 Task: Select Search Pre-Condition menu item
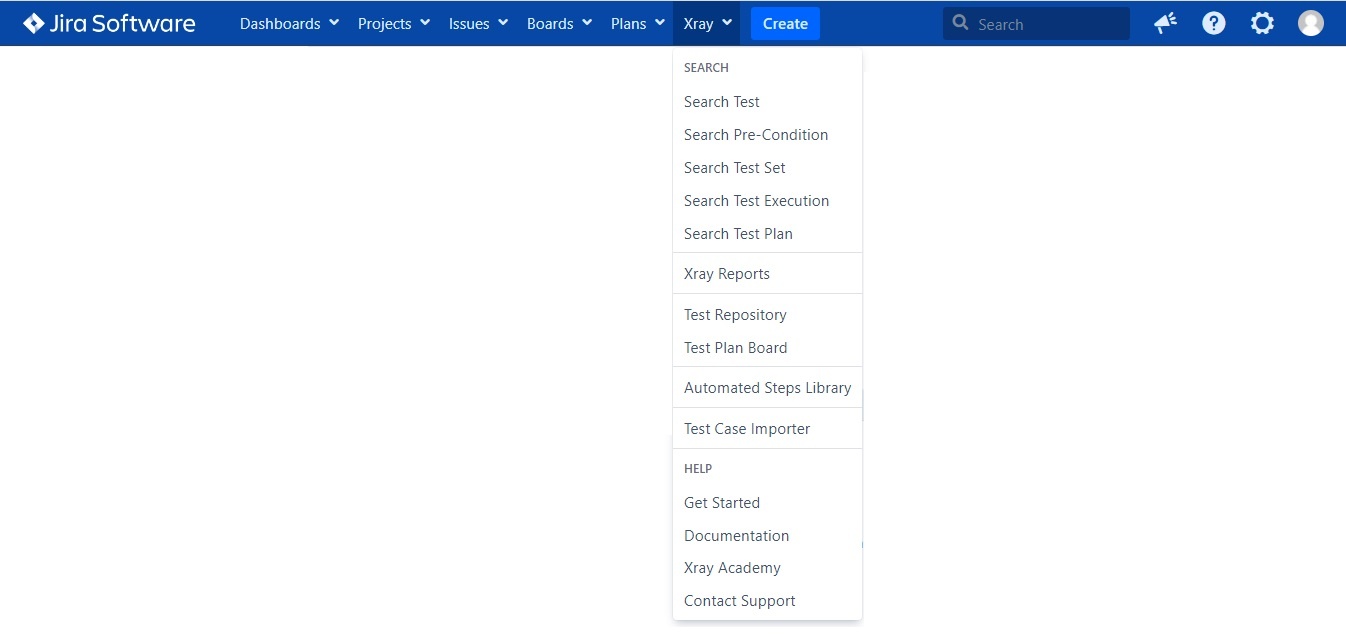coord(767,135)
